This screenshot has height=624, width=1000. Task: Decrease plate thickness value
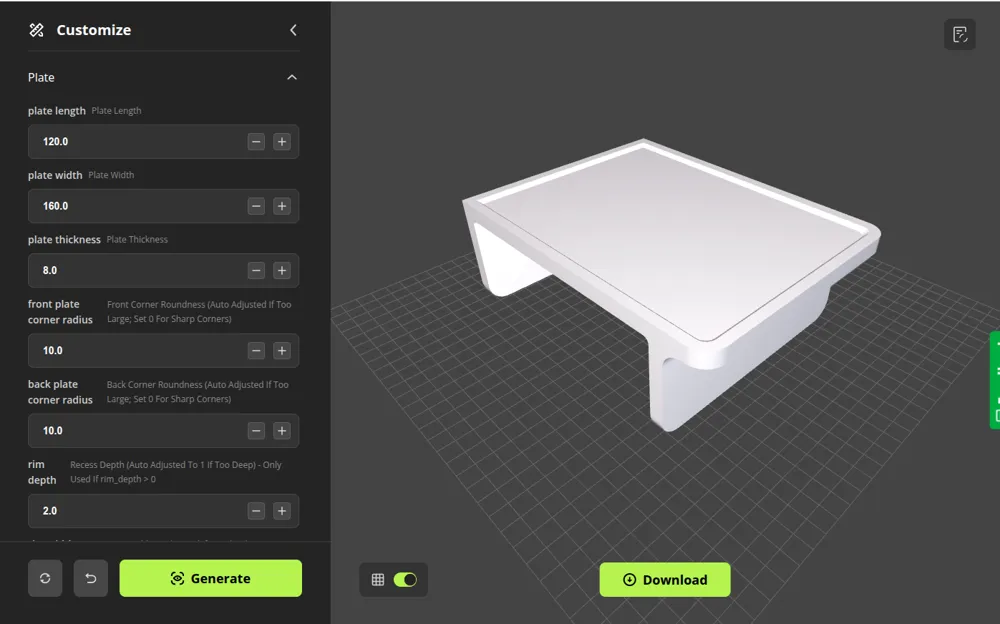coord(256,271)
